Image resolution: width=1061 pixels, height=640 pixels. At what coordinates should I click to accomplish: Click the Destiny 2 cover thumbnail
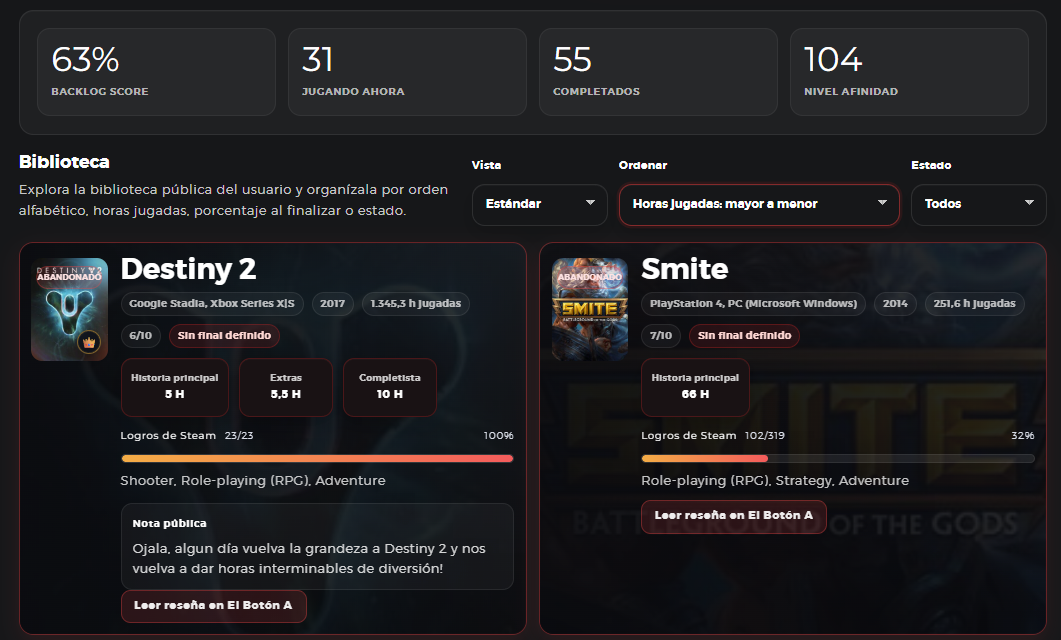click(70, 309)
